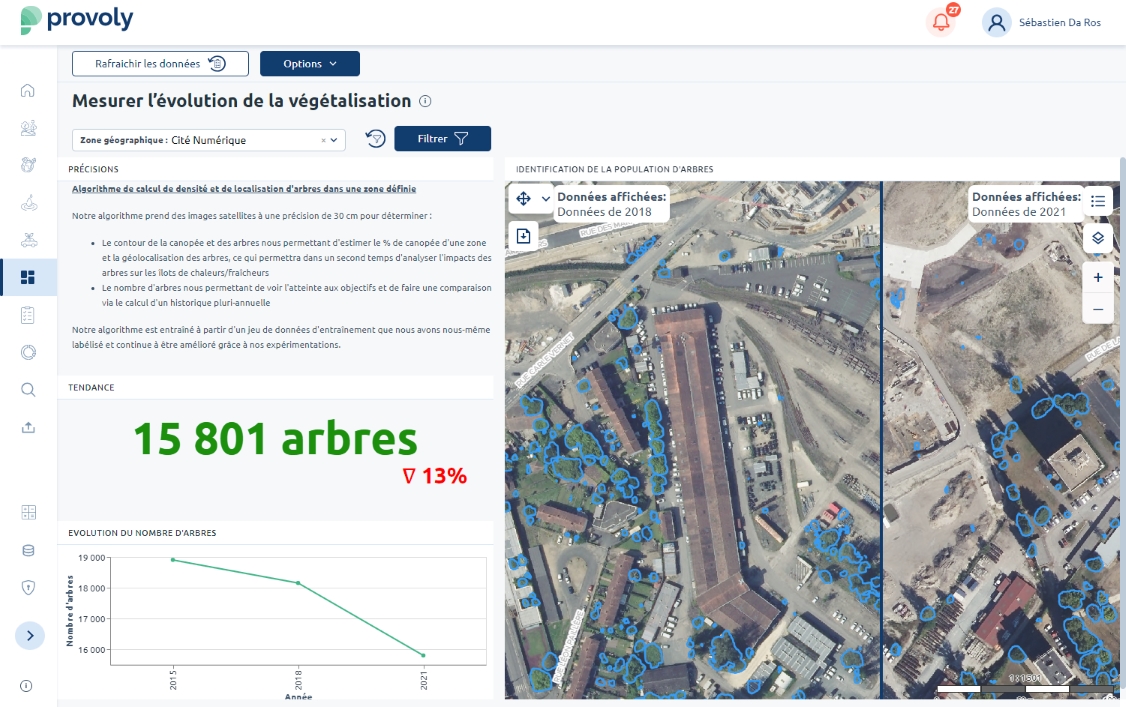Open the fifth sidebar icon above dashboard
The width and height of the screenshot is (1126, 707).
[28, 240]
